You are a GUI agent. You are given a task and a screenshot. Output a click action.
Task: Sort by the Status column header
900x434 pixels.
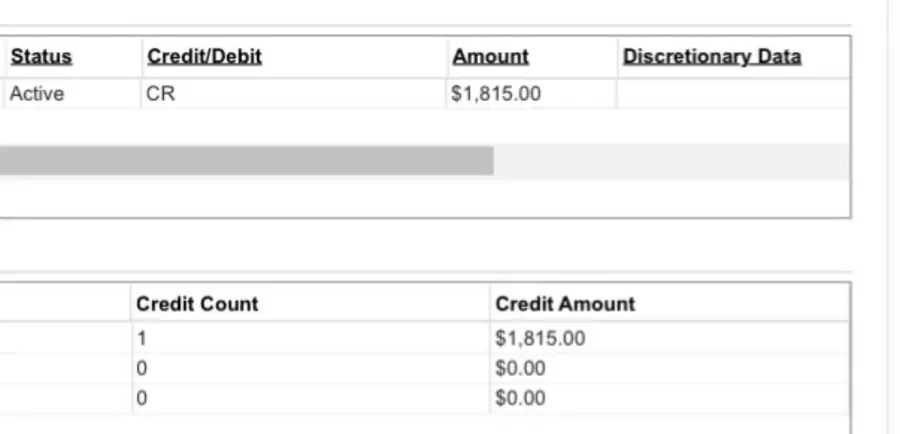click(41, 57)
